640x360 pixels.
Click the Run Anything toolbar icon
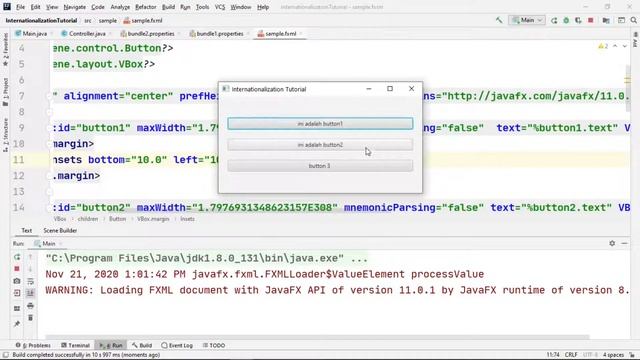[x=621, y=20]
